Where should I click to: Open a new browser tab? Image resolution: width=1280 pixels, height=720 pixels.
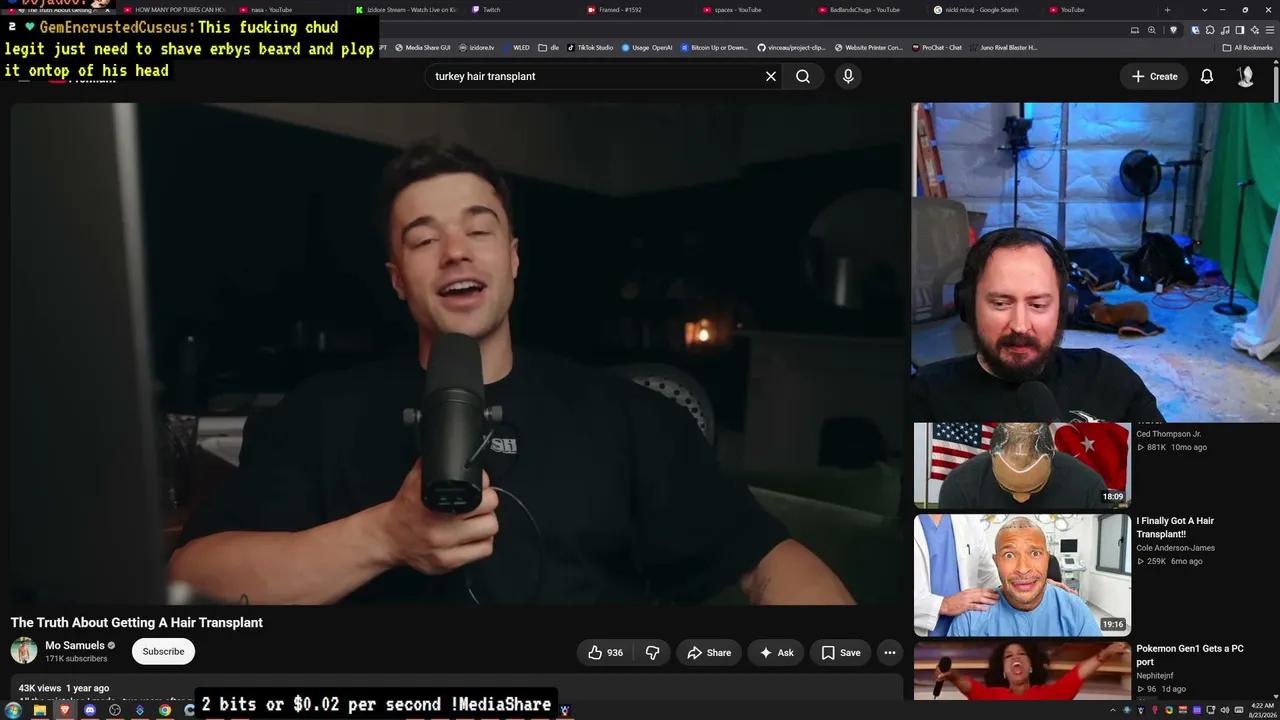[x=1167, y=10]
